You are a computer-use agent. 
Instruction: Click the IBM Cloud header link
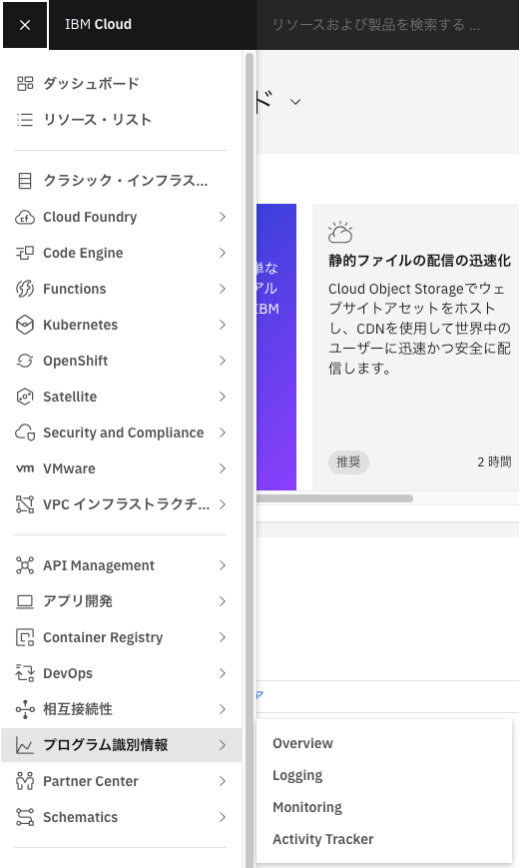[x=98, y=24]
